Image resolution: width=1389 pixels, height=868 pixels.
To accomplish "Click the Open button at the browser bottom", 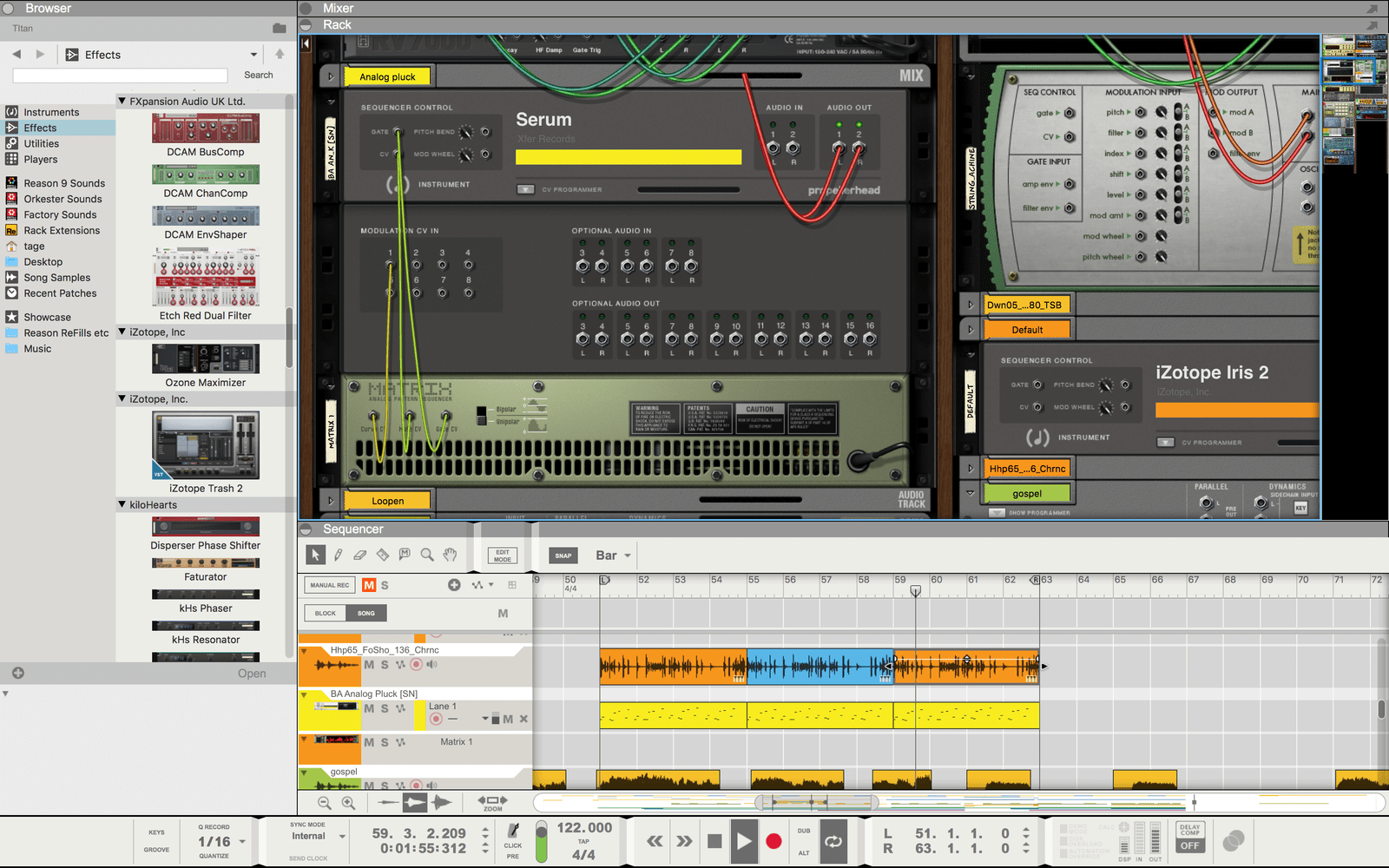I will tap(252, 673).
